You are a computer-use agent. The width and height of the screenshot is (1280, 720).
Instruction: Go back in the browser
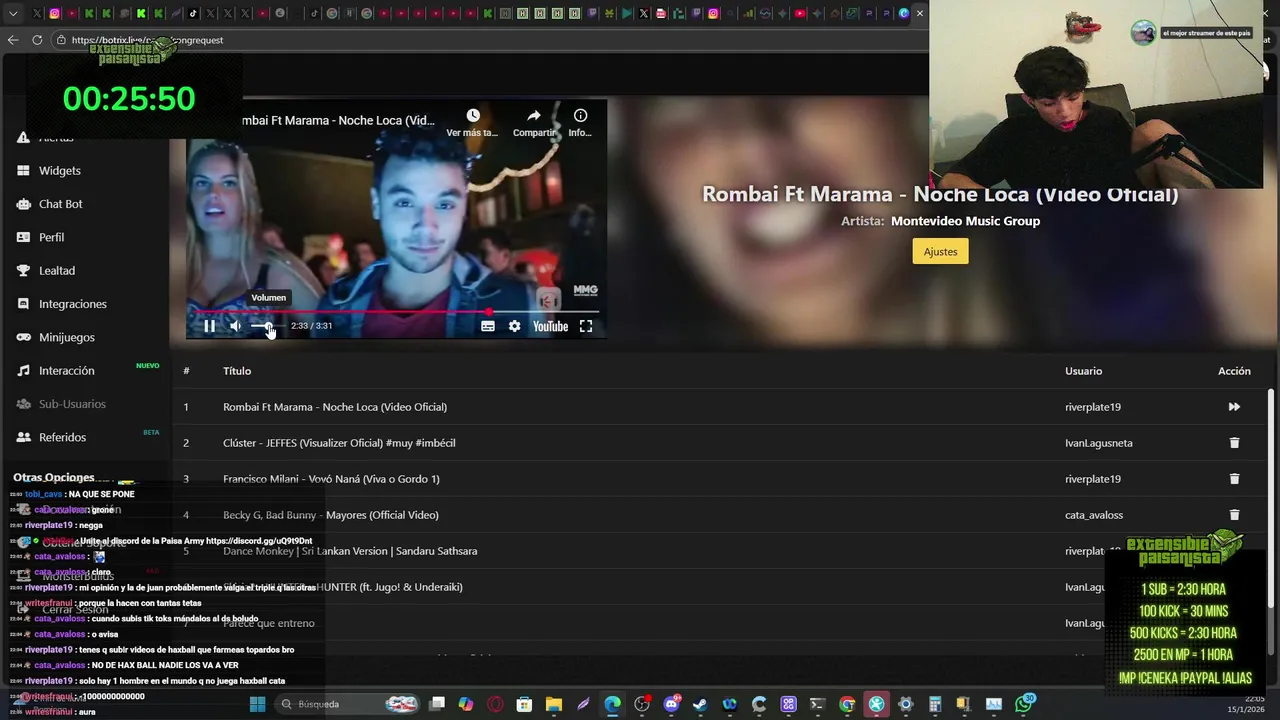(13, 40)
